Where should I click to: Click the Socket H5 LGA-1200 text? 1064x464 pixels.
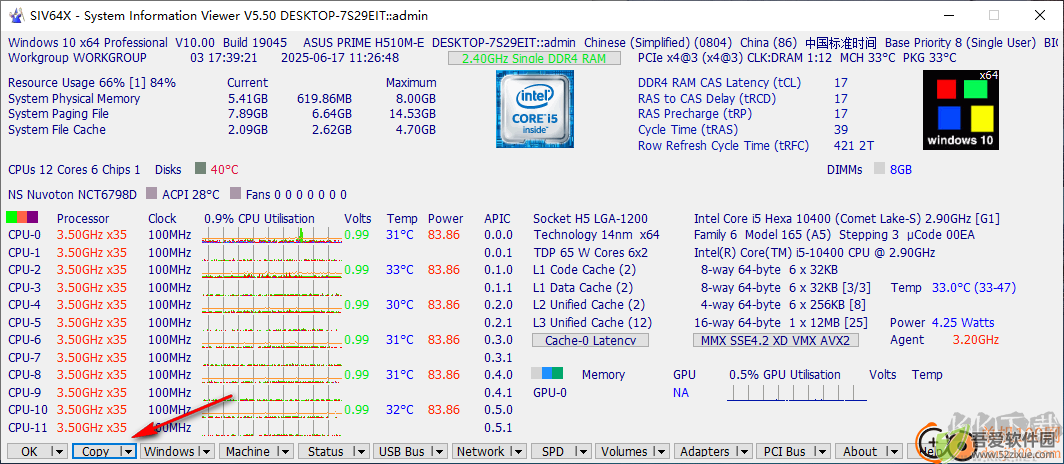pyautogui.click(x=590, y=218)
